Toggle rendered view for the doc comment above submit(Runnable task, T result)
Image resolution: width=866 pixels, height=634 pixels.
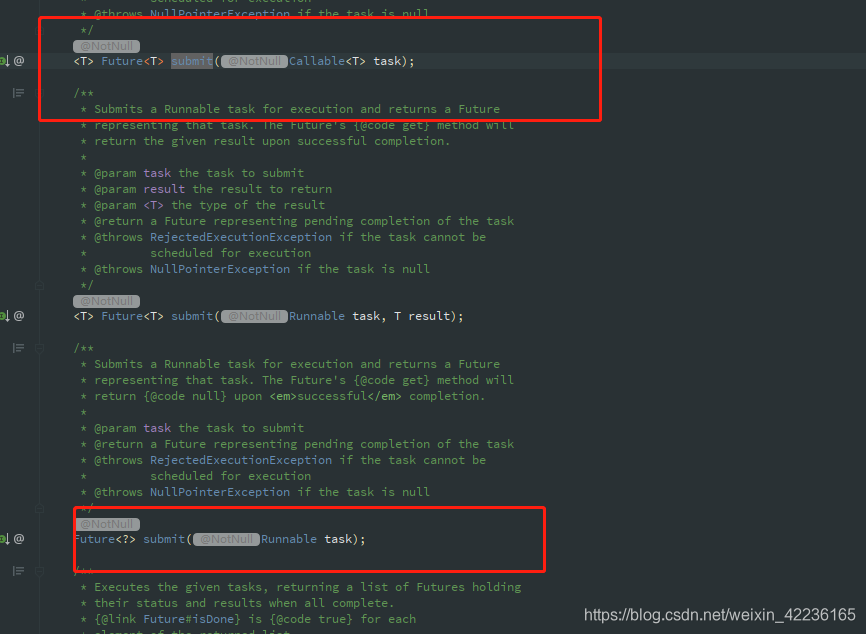coord(18,93)
